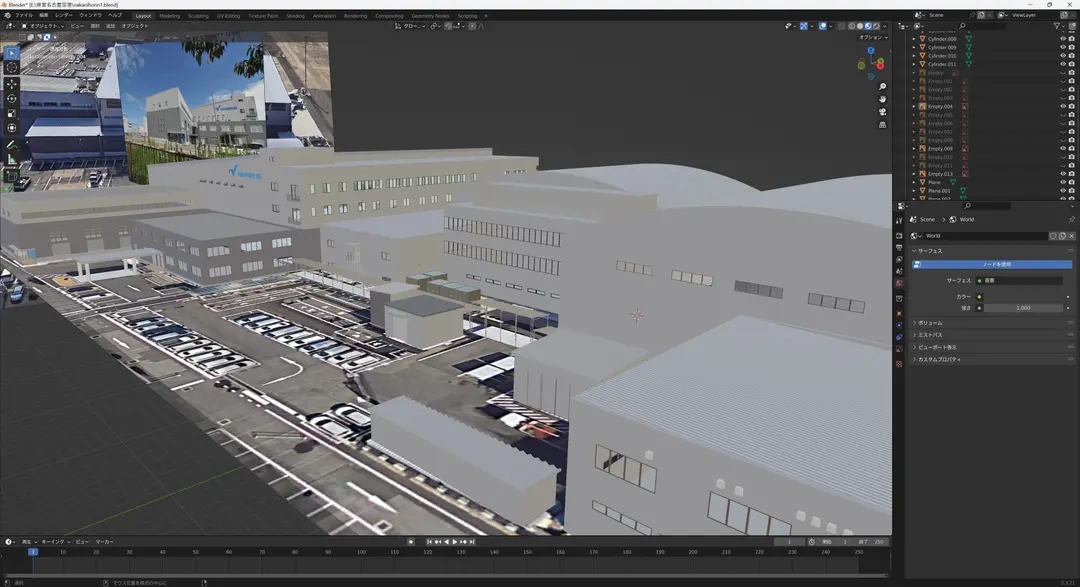The image size is (1080, 587).
Task: Expand the Empty.004 tree item
Action: tap(914, 106)
